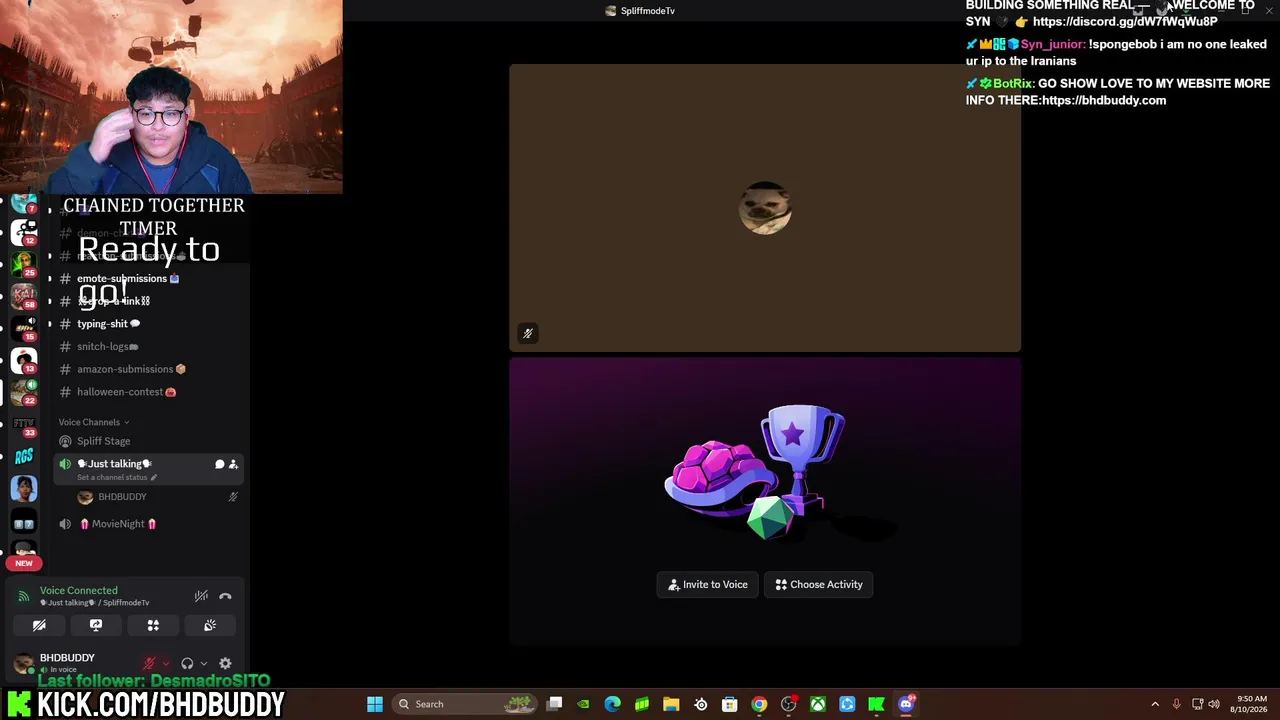Image resolution: width=1280 pixels, height=720 pixels.
Task: Open microphone input options arrow
Action: point(165,663)
